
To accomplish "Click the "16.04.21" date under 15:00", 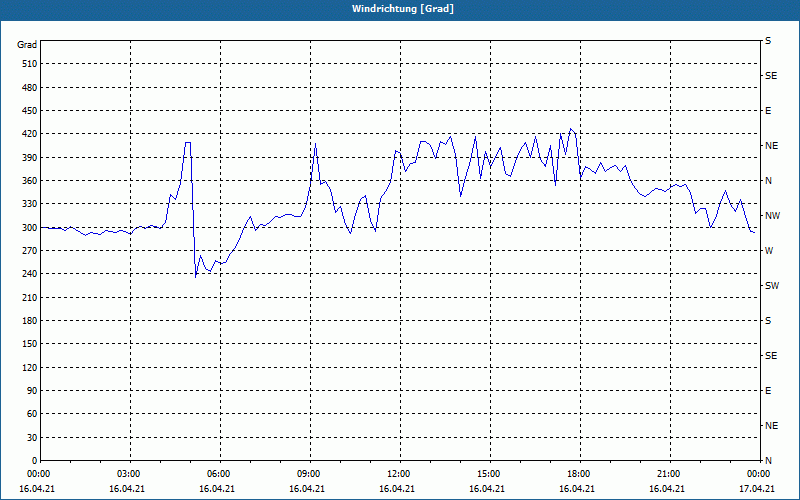I will (x=487, y=489).
